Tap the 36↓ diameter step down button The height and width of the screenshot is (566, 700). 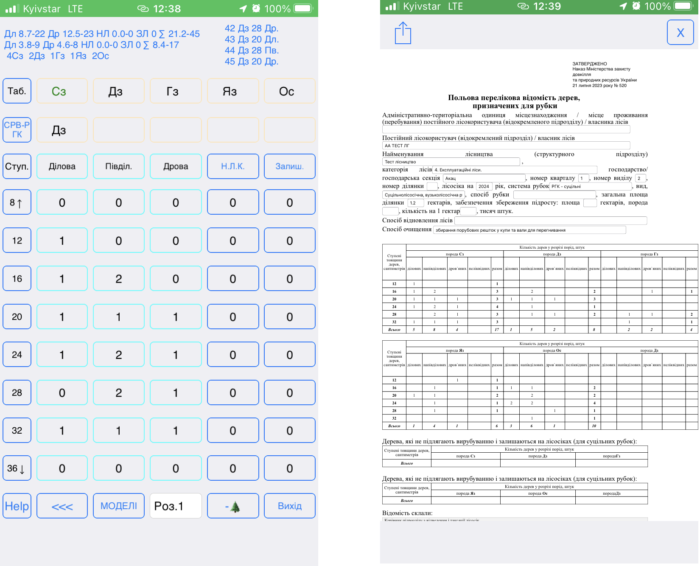click(16, 468)
